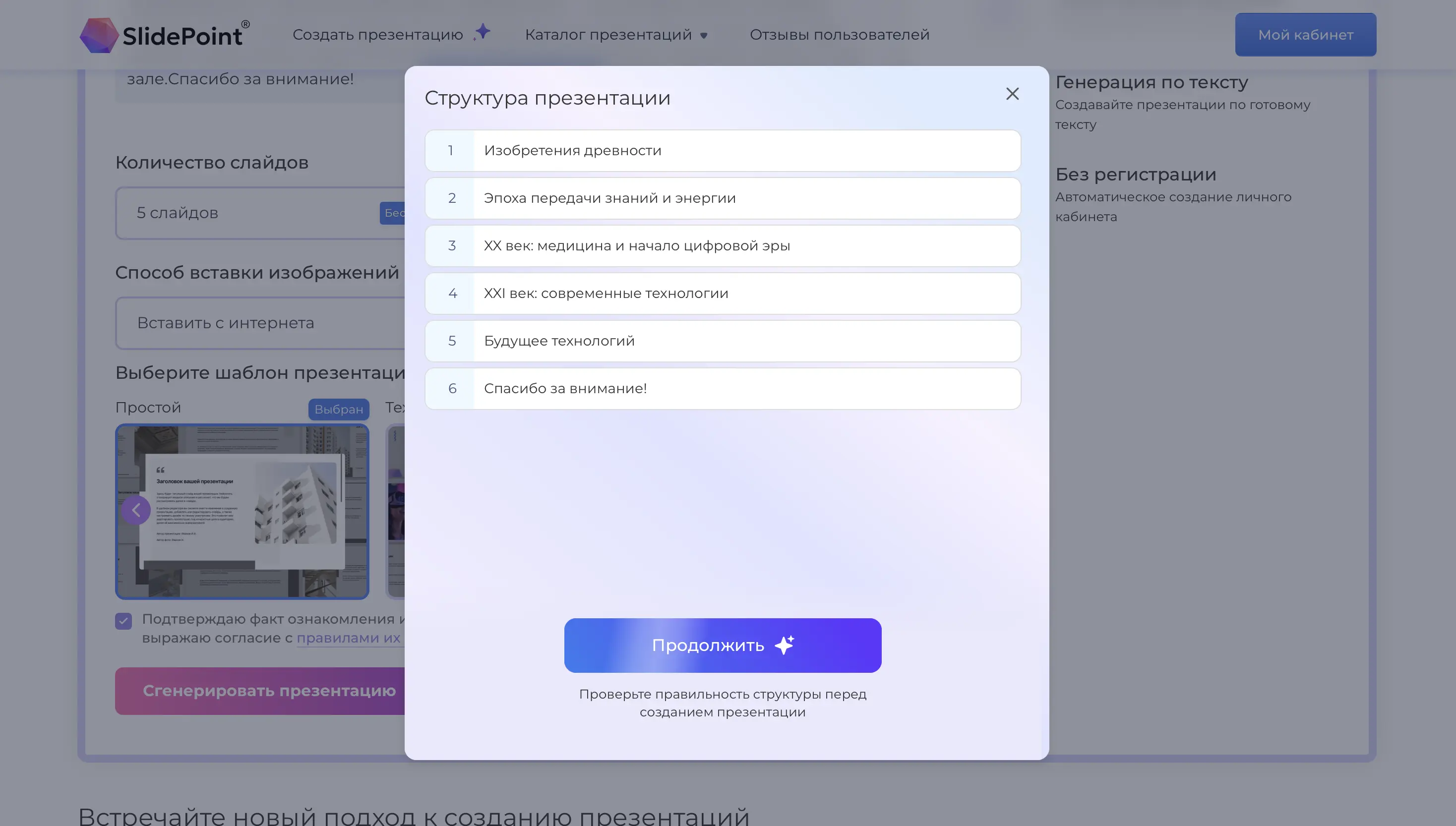Open the правилами их link
This screenshot has height=826, width=1456.
coord(349,638)
